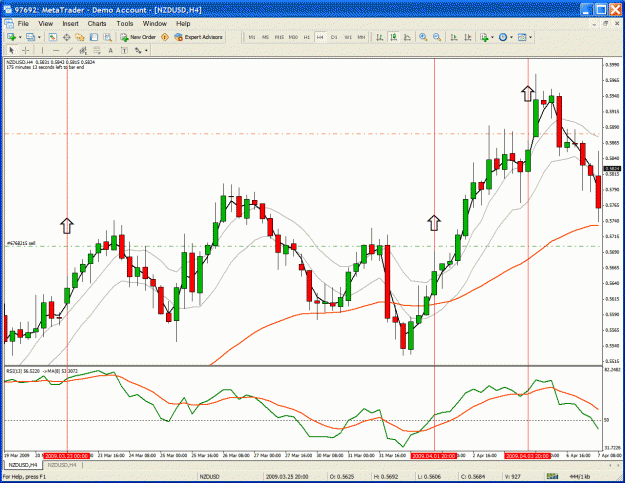This screenshot has height=483, width=625.
Task: Open the Periodicity clock dropdown arrow
Action: (511, 37)
